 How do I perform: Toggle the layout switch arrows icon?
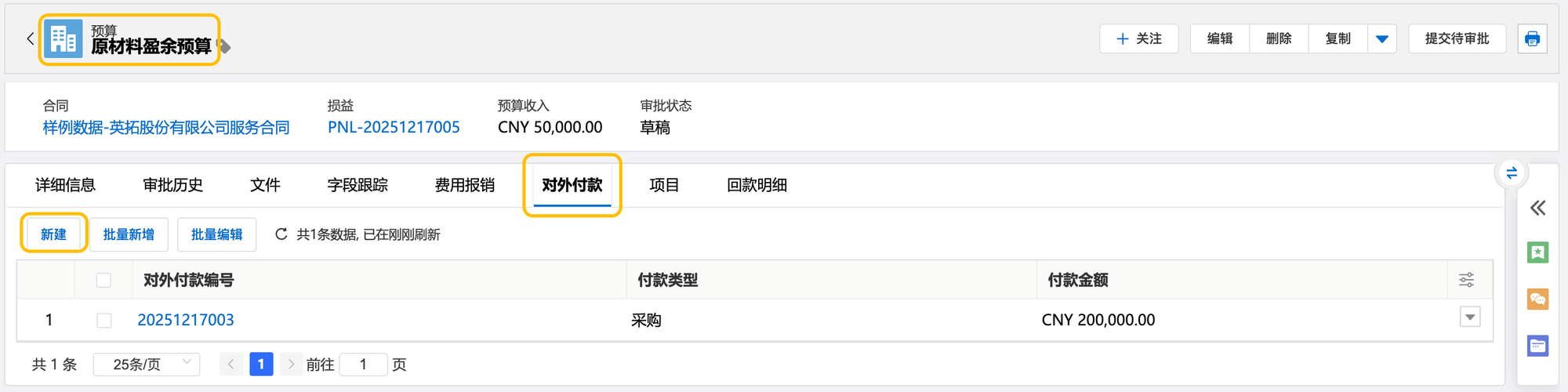click(1512, 173)
